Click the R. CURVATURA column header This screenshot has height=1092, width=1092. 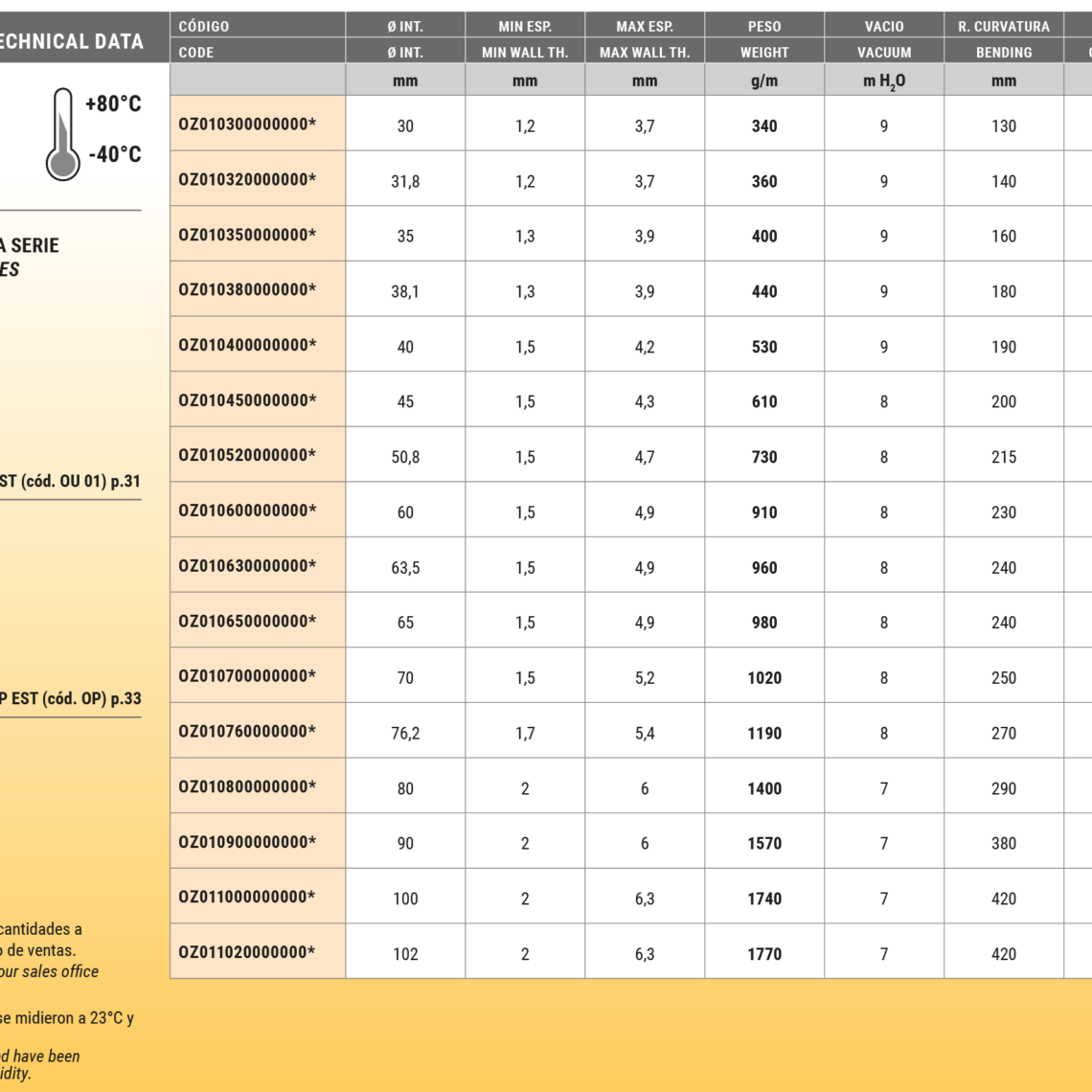coord(1003,26)
